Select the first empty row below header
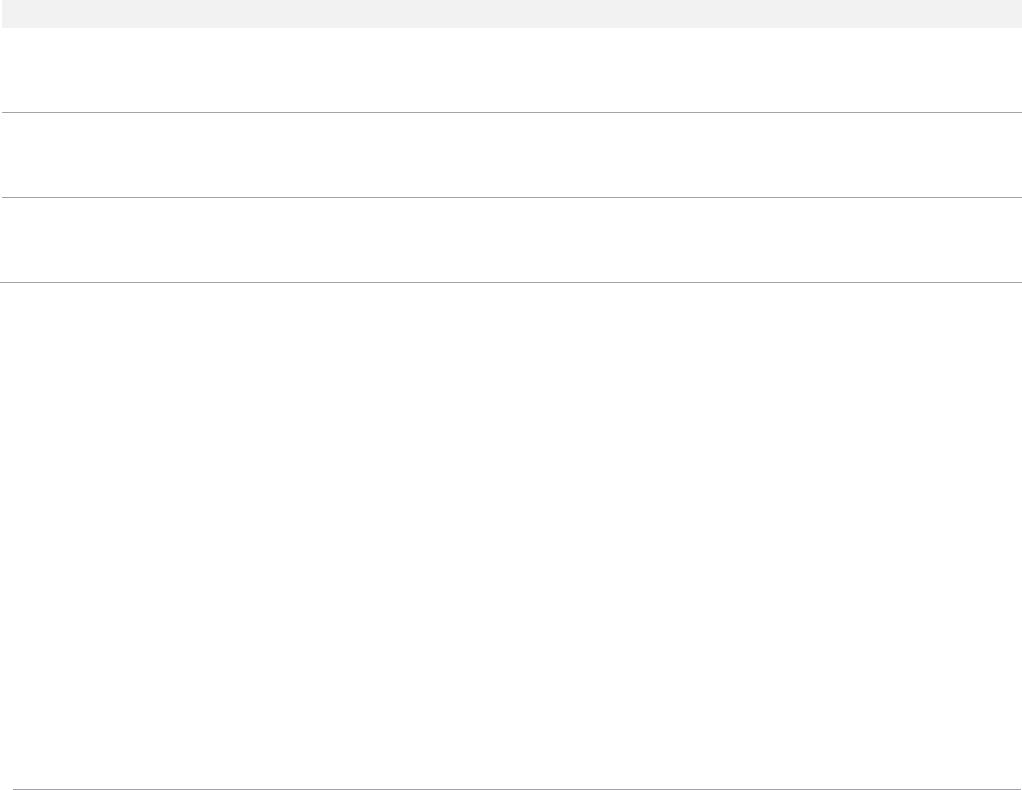This screenshot has height=790, width=1022. (x=511, y=70)
